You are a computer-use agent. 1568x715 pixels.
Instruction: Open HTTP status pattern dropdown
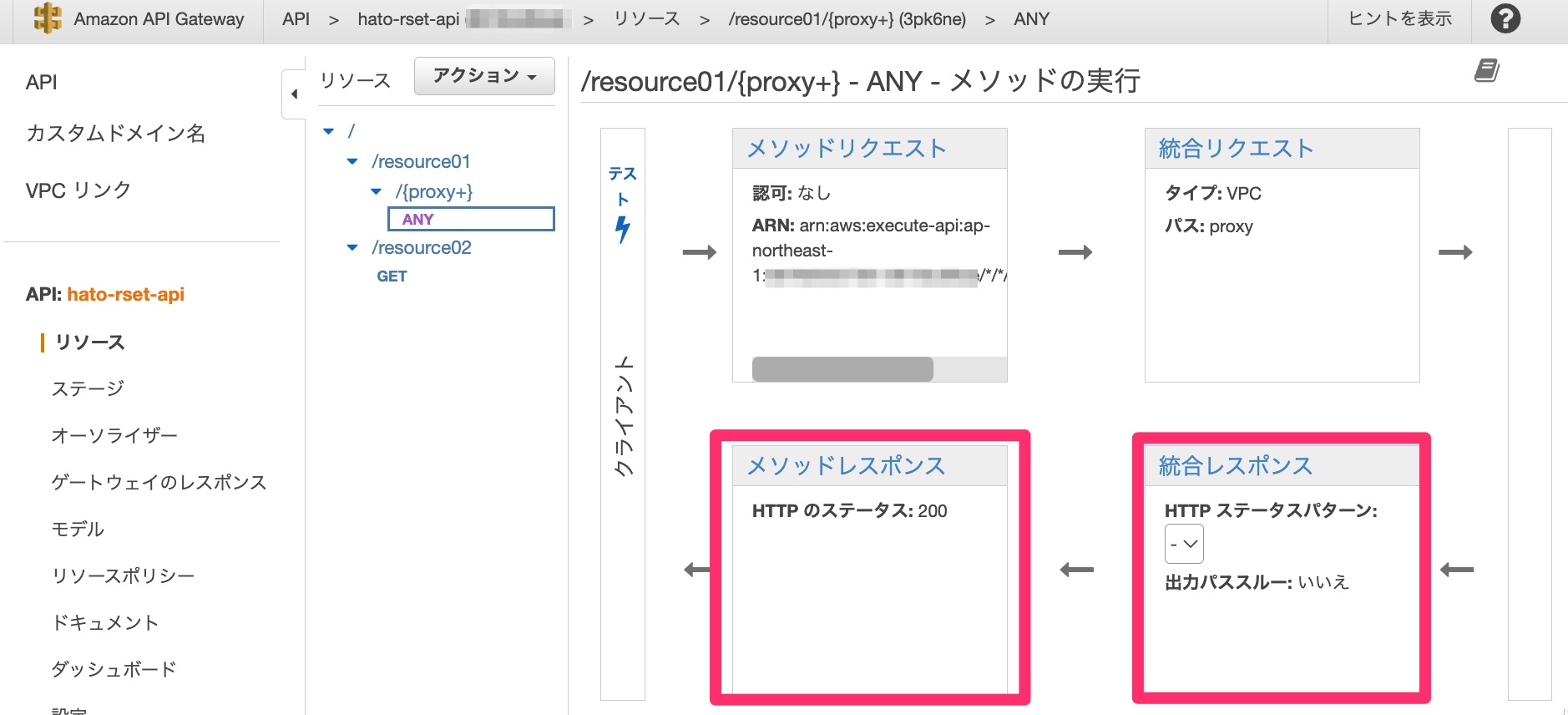coord(1184,544)
